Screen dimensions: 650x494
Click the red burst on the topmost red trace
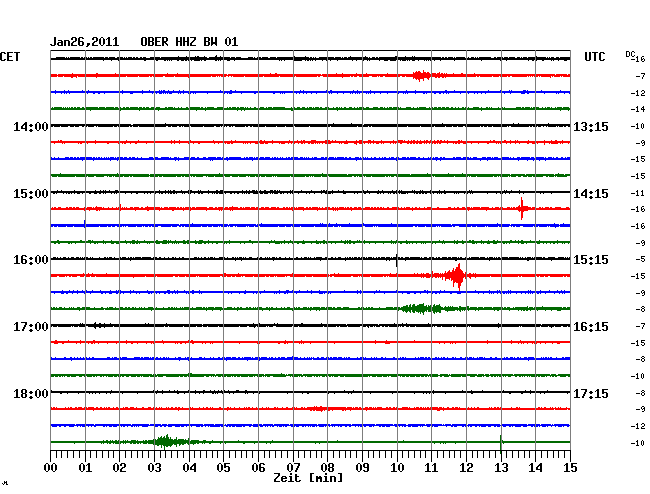click(x=422, y=75)
